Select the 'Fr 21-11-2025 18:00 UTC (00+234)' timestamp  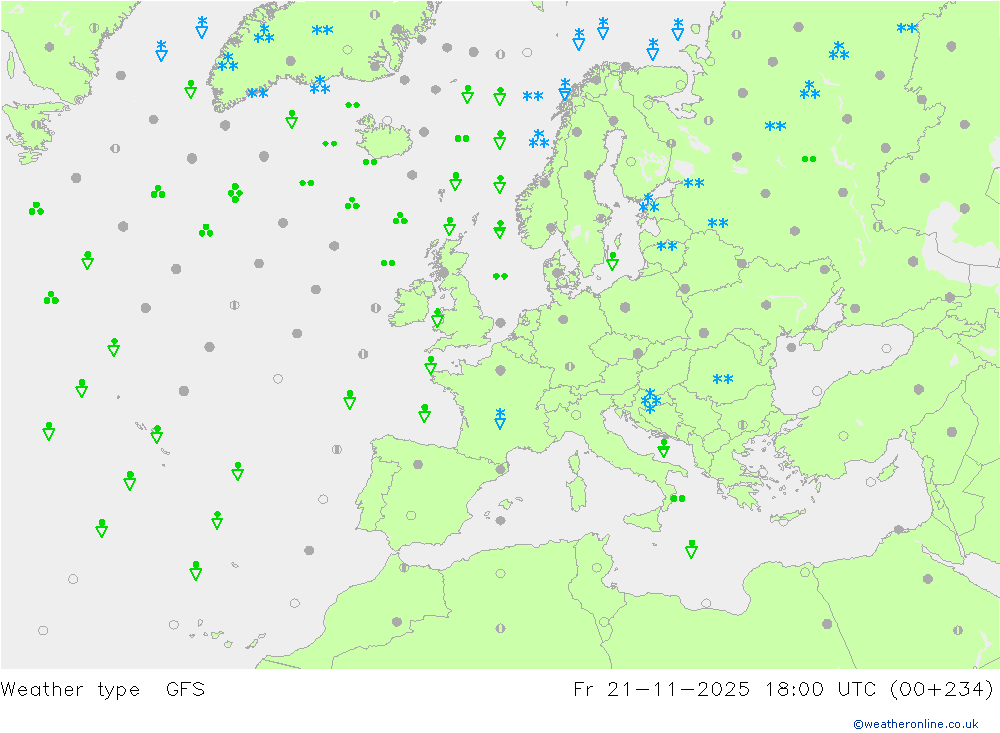[783, 690]
